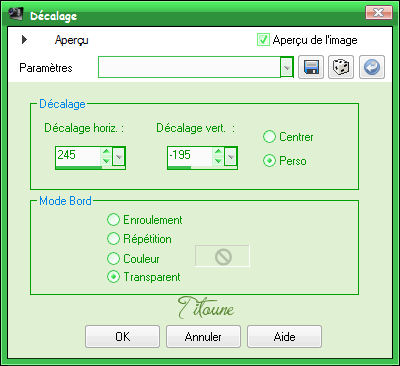The image size is (400, 366).
Task: Increase vertical offset with up arrow
Action: (x=218, y=151)
